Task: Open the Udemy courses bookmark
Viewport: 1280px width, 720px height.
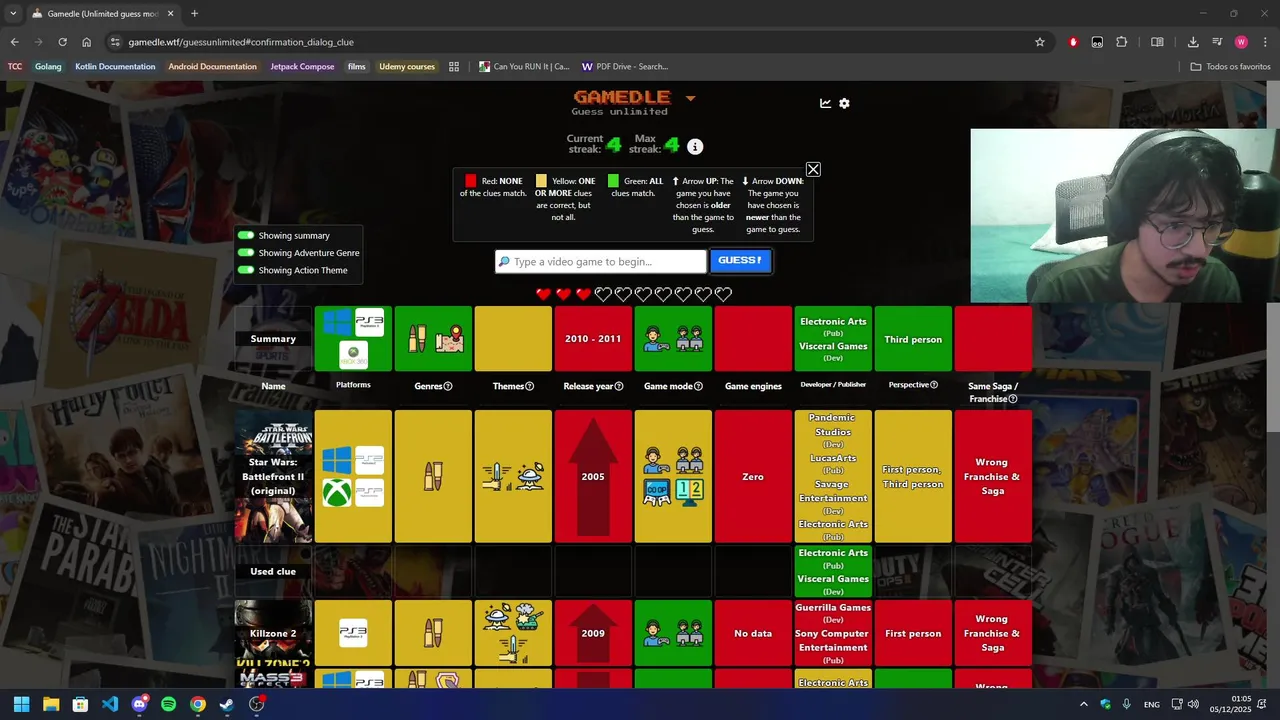Action: [x=407, y=67]
